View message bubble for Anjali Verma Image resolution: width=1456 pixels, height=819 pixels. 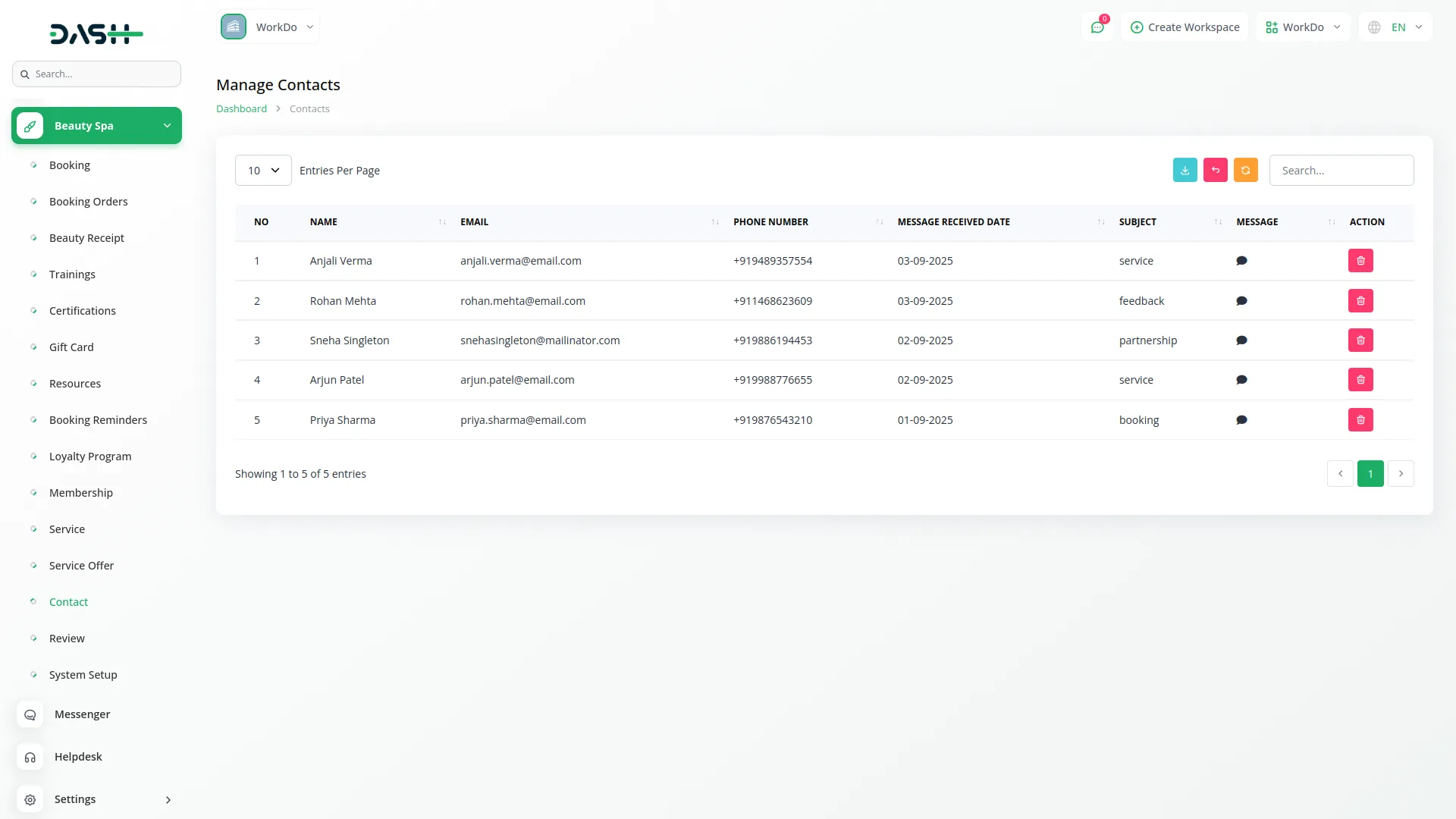tap(1241, 261)
